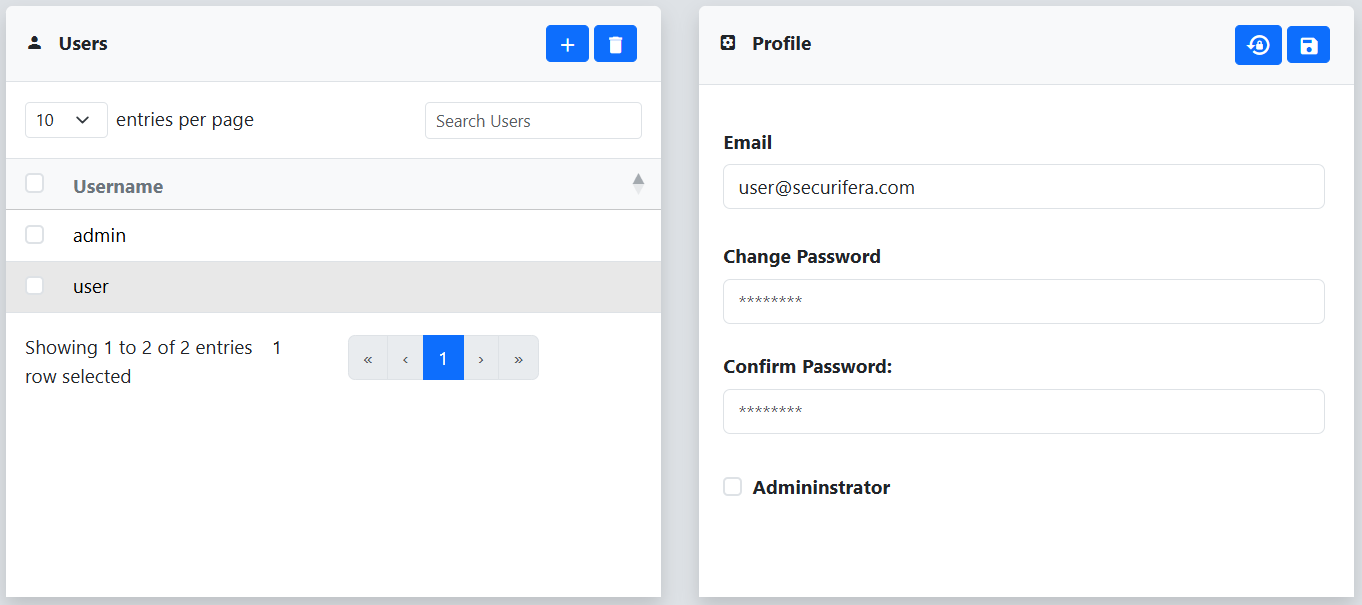This screenshot has width=1362, height=605.
Task: Click the Admininstrator label
Action: (821, 487)
